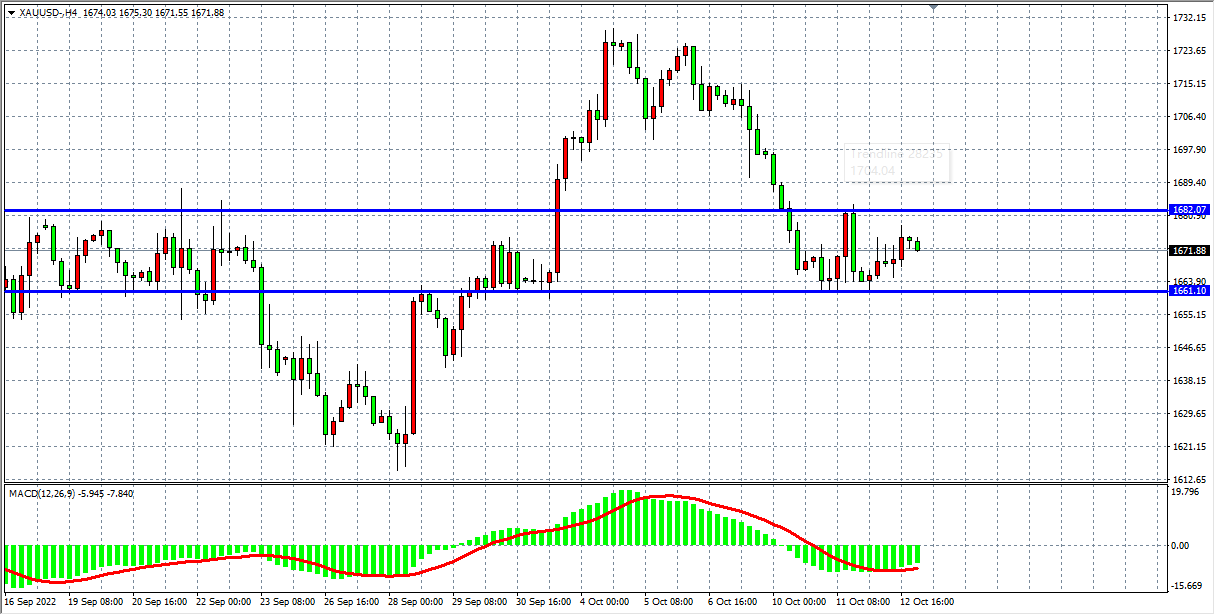Click the 10 Oct 00:00 time label
Screen dimensions: 1215x615
[x=797, y=603]
